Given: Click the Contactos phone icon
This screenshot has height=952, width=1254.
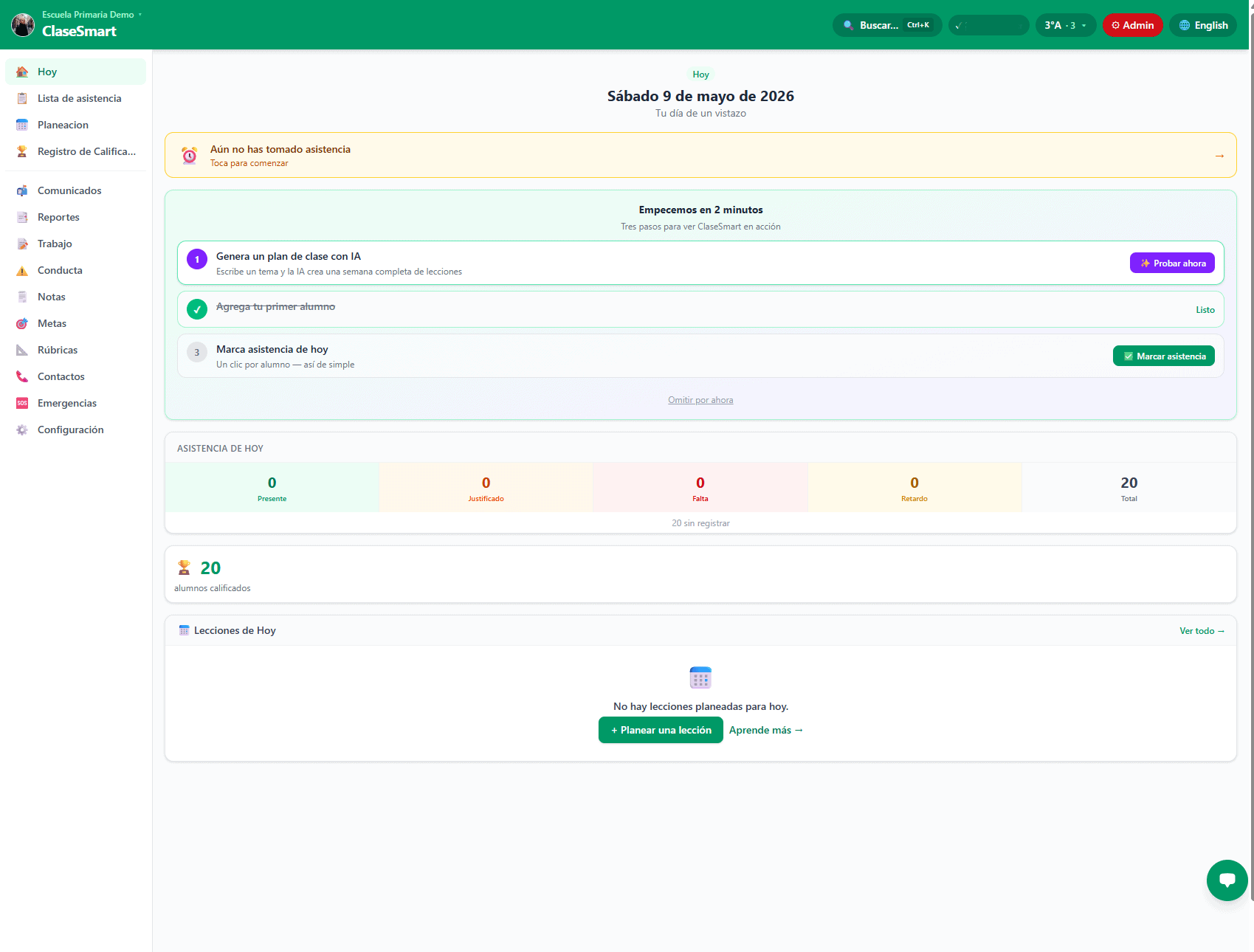Looking at the screenshot, I should click(x=22, y=376).
